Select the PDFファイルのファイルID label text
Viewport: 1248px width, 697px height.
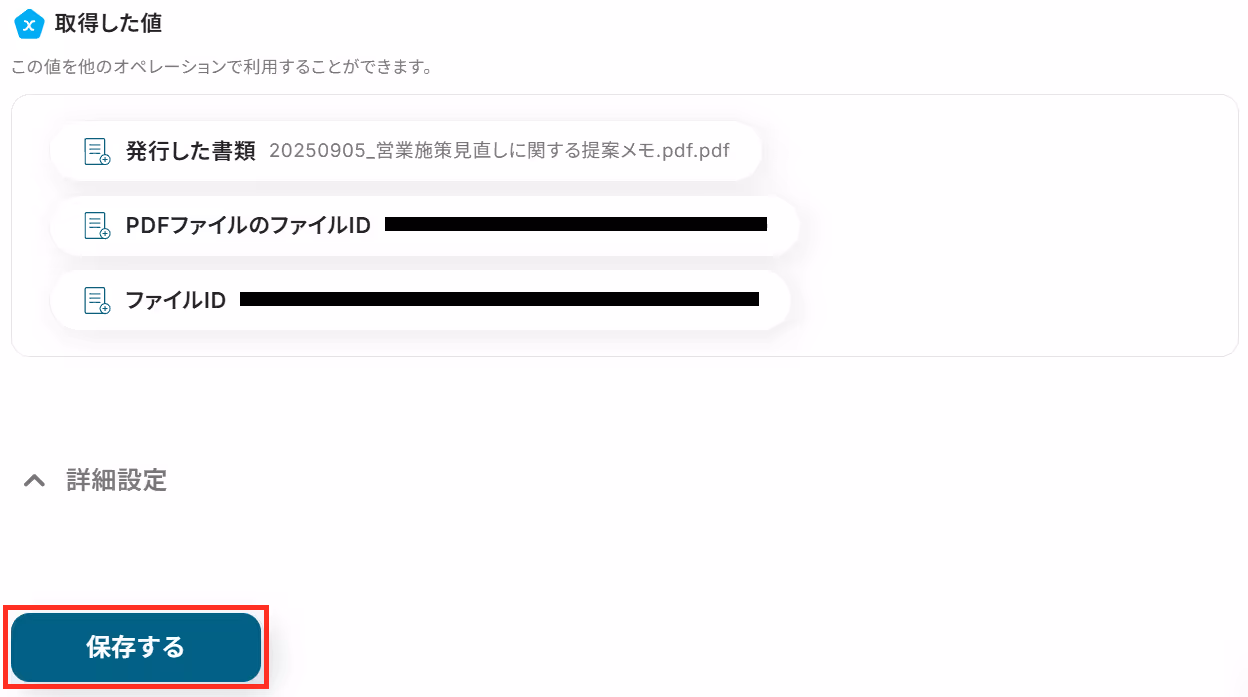coord(248,225)
